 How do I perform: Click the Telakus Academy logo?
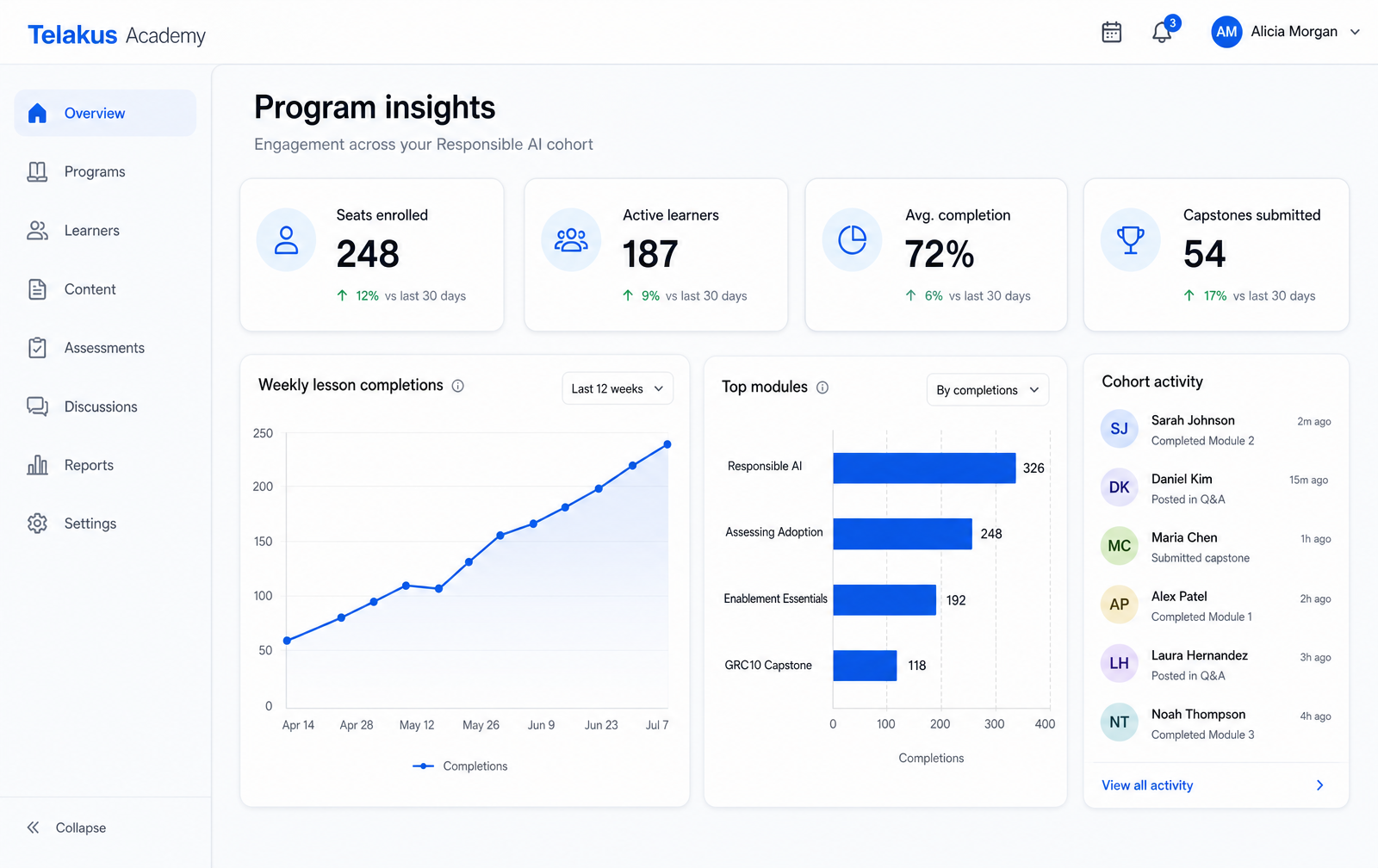tap(116, 34)
